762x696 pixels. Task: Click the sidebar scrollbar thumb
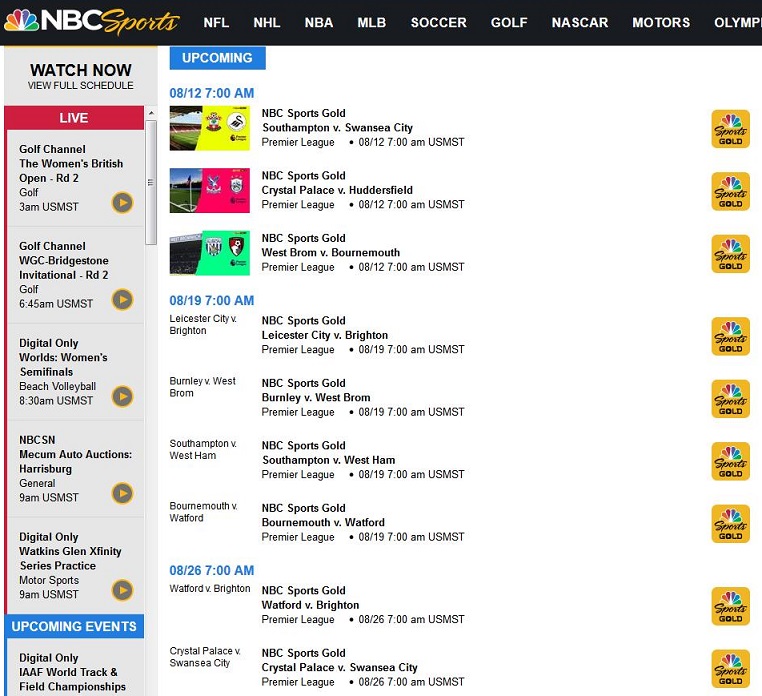(x=151, y=182)
